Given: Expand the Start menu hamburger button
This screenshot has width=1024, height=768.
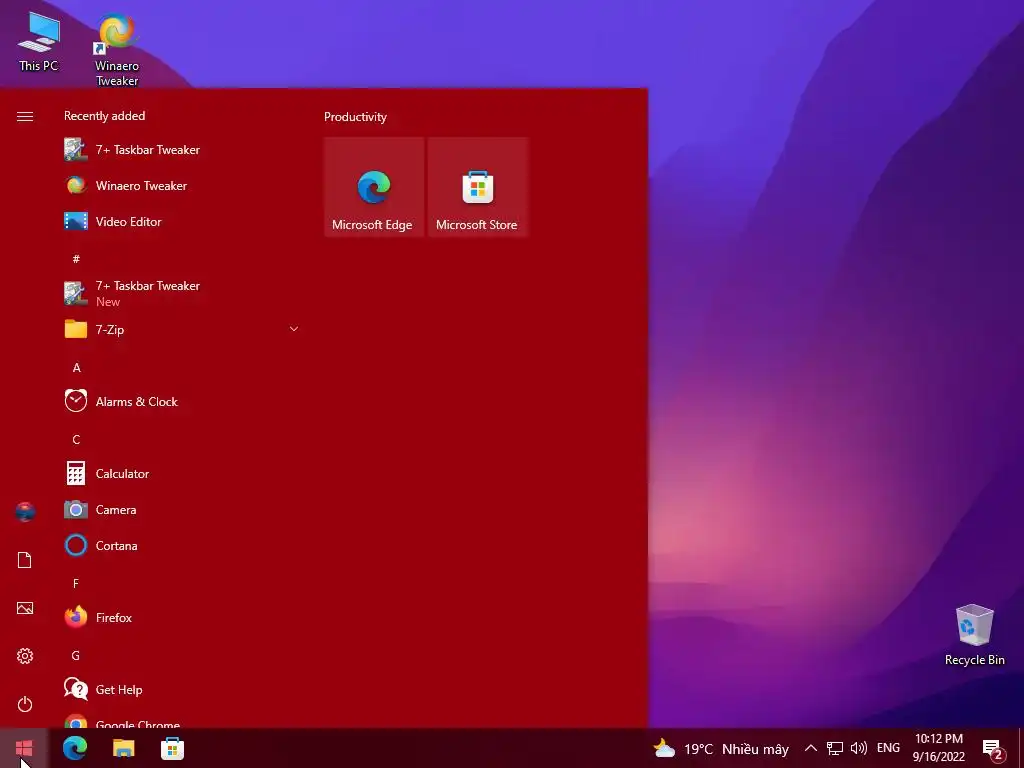Looking at the screenshot, I should (x=25, y=116).
